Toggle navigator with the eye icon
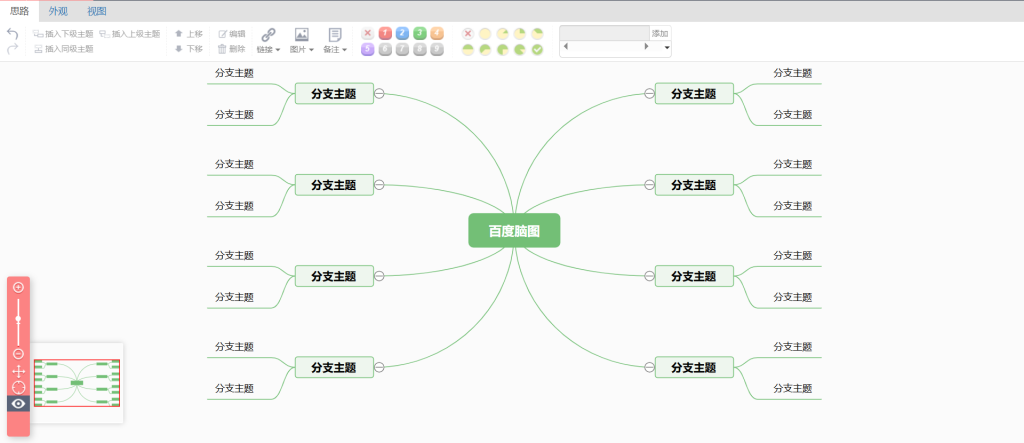 (x=18, y=404)
